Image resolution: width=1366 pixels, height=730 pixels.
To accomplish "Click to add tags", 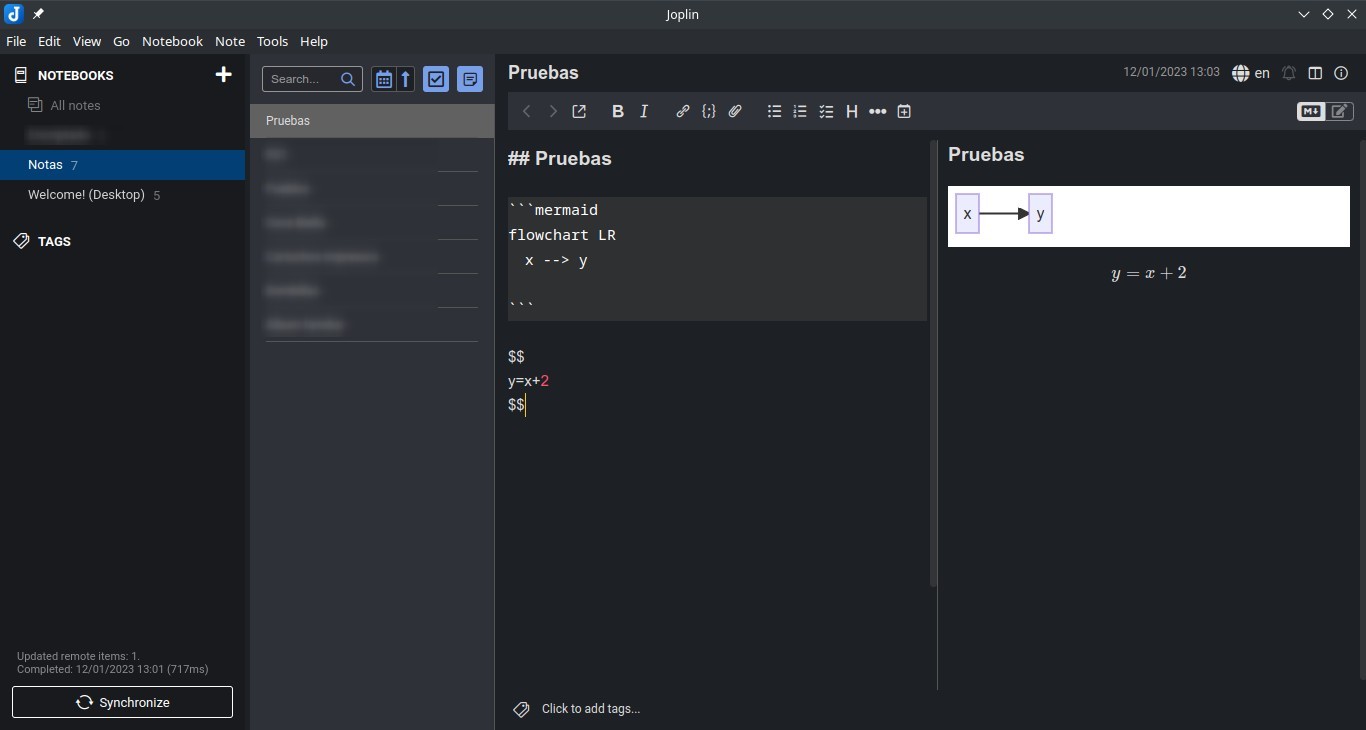I will tap(591, 709).
